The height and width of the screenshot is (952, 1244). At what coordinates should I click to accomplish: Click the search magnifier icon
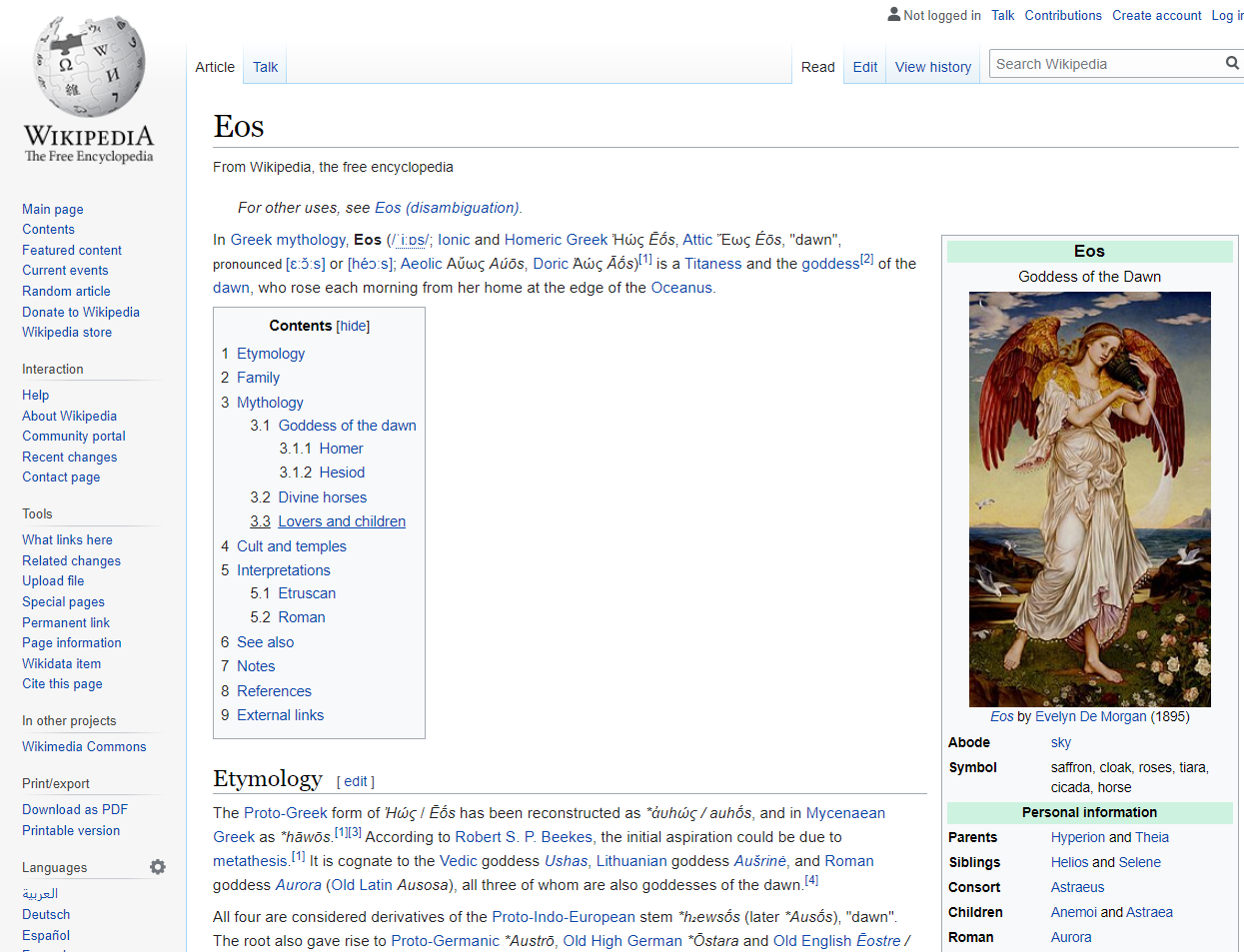(1232, 63)
